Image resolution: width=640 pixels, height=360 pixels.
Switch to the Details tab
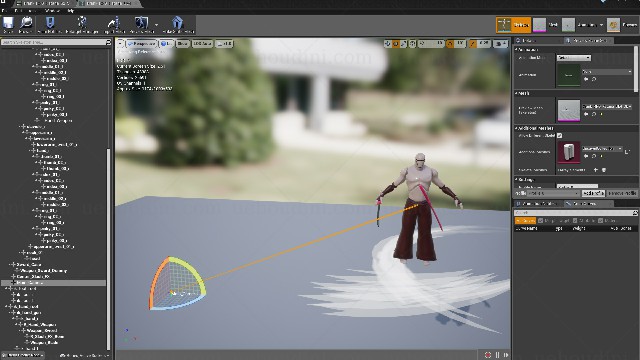tap(528, 40)
